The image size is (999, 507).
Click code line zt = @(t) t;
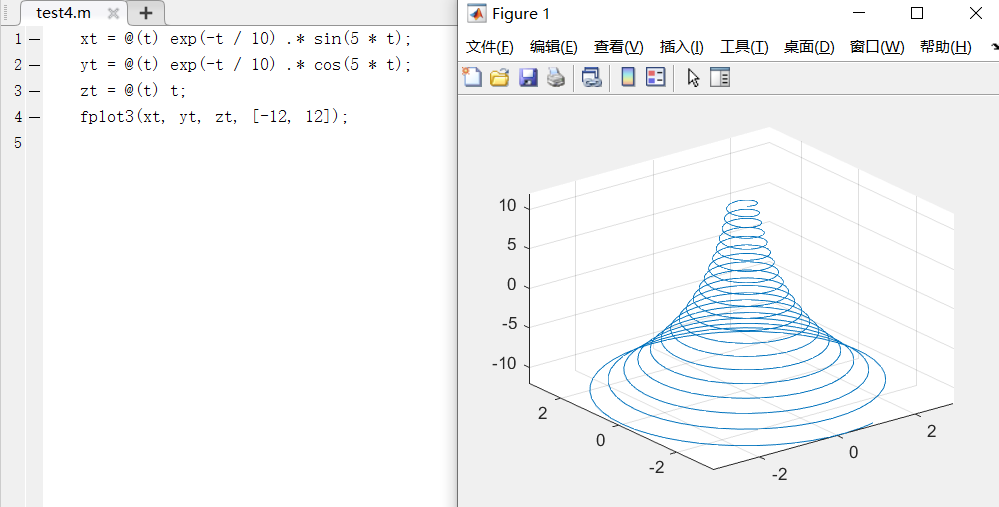pyautogui.click(x=133, y=91)
